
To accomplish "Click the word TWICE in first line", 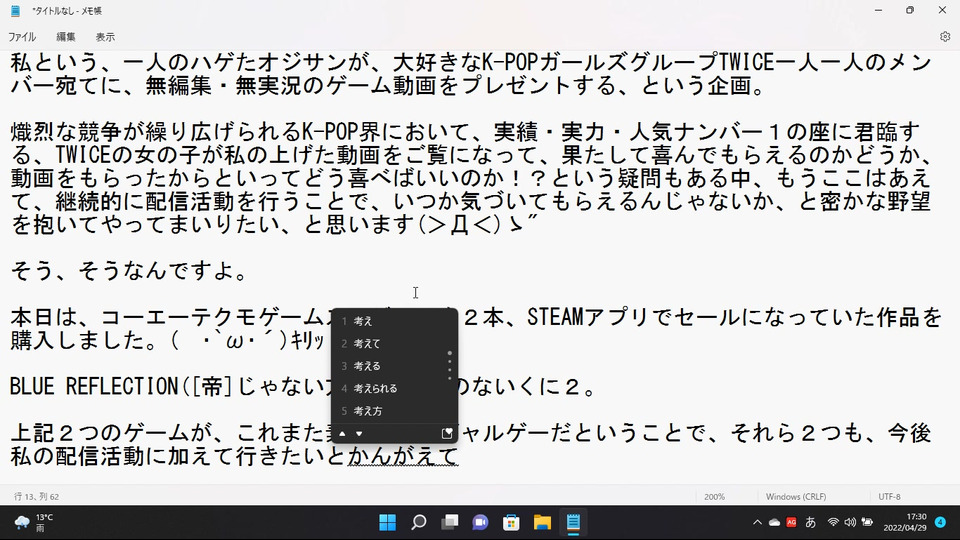I will 747,62.
